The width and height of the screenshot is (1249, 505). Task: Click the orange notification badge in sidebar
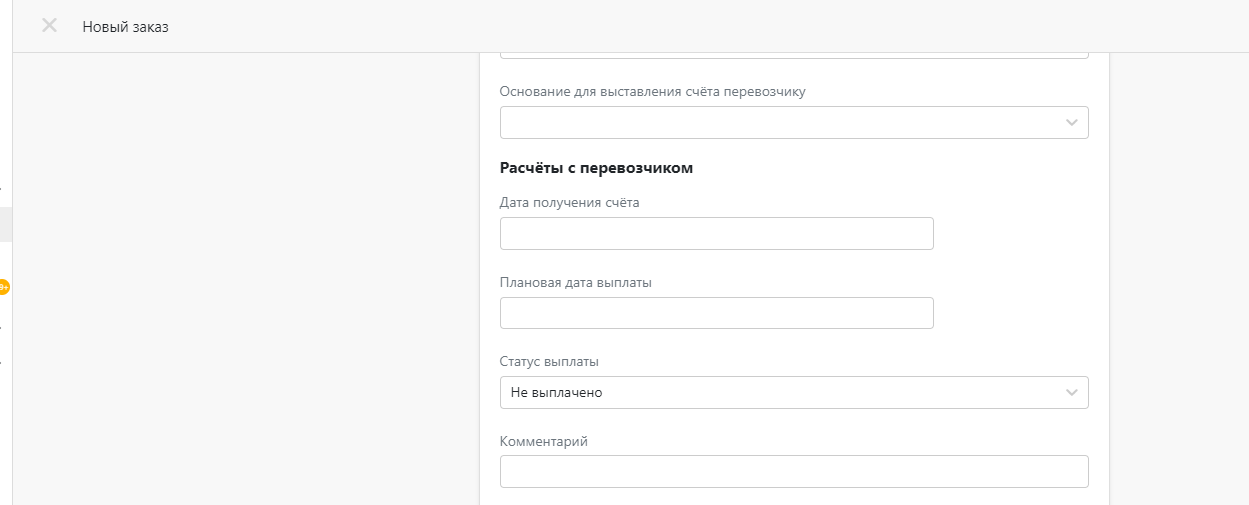(x=4, y=287)
